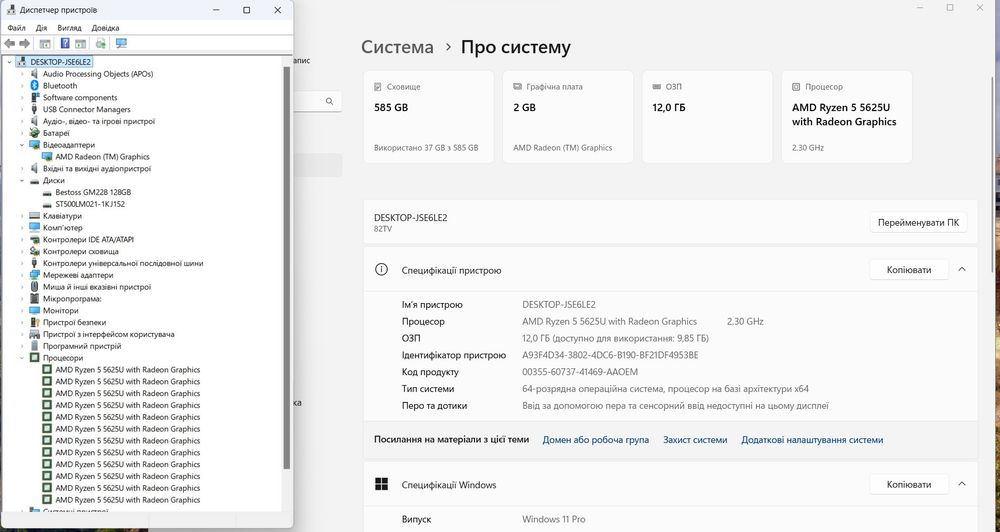Expand the Комп'ютер tree node
Screen dimensions: 1000x532
pyautogui.click(x=22, y=228)
